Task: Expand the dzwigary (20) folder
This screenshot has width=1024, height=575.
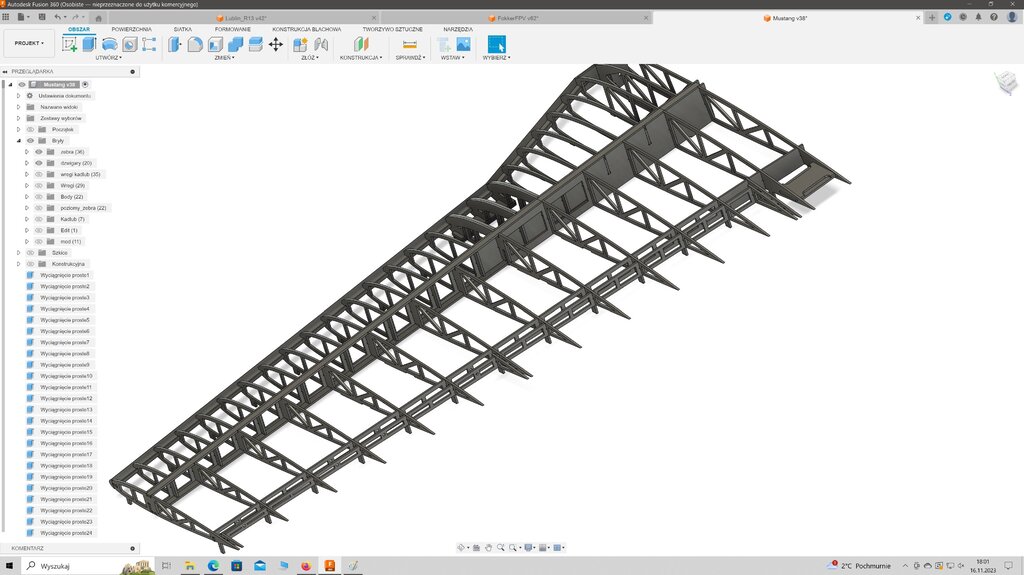Action: coord(27,163)
